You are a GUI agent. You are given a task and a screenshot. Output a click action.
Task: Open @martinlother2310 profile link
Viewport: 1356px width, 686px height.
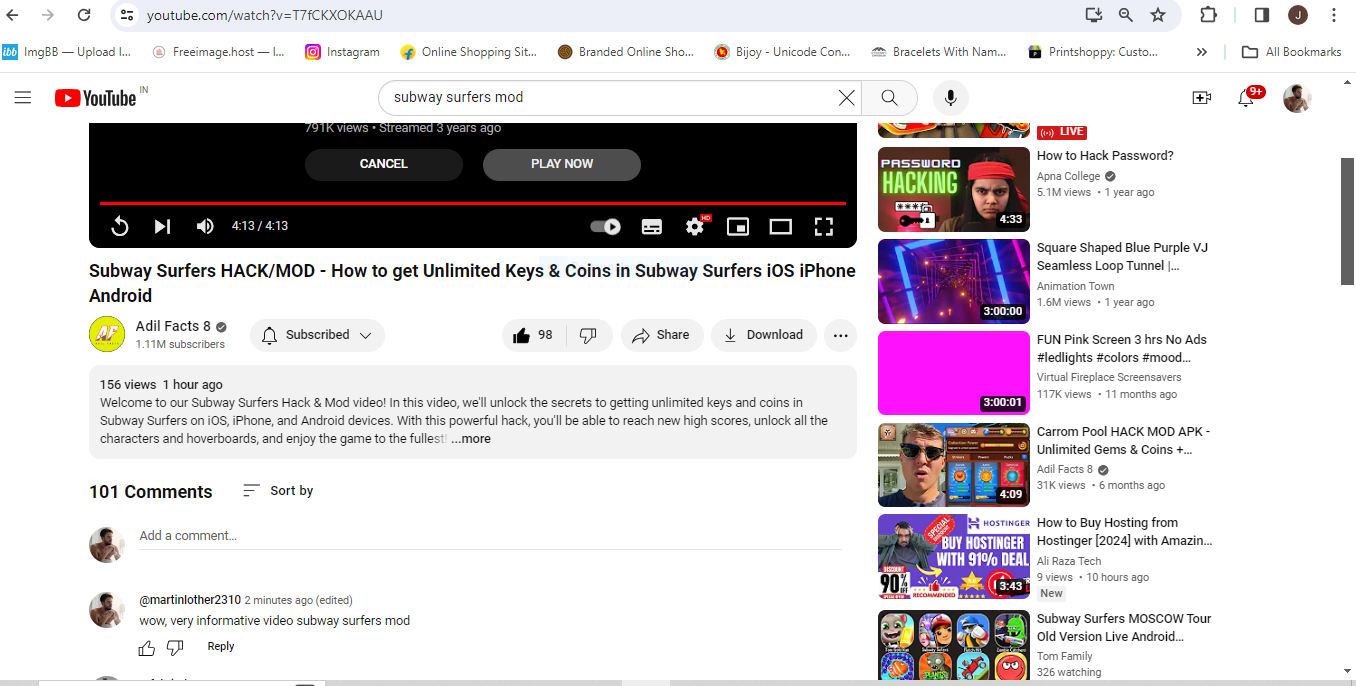click(x=190, y=600)
